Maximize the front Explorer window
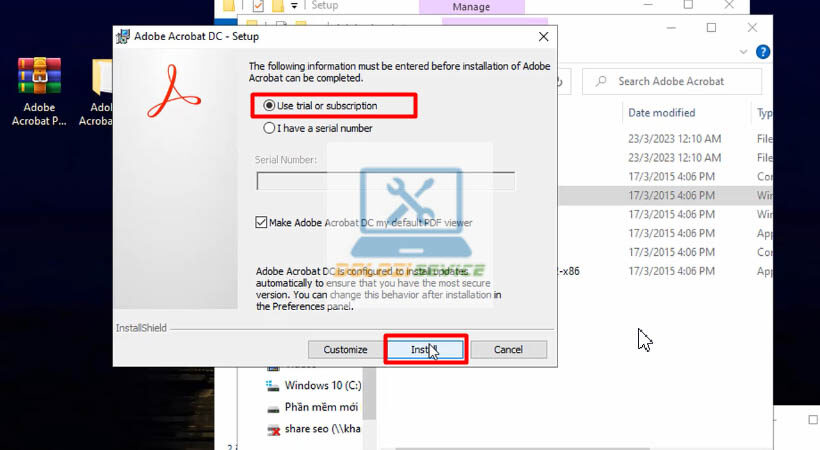This screenshot has height=450, width=820. (711, 28)
